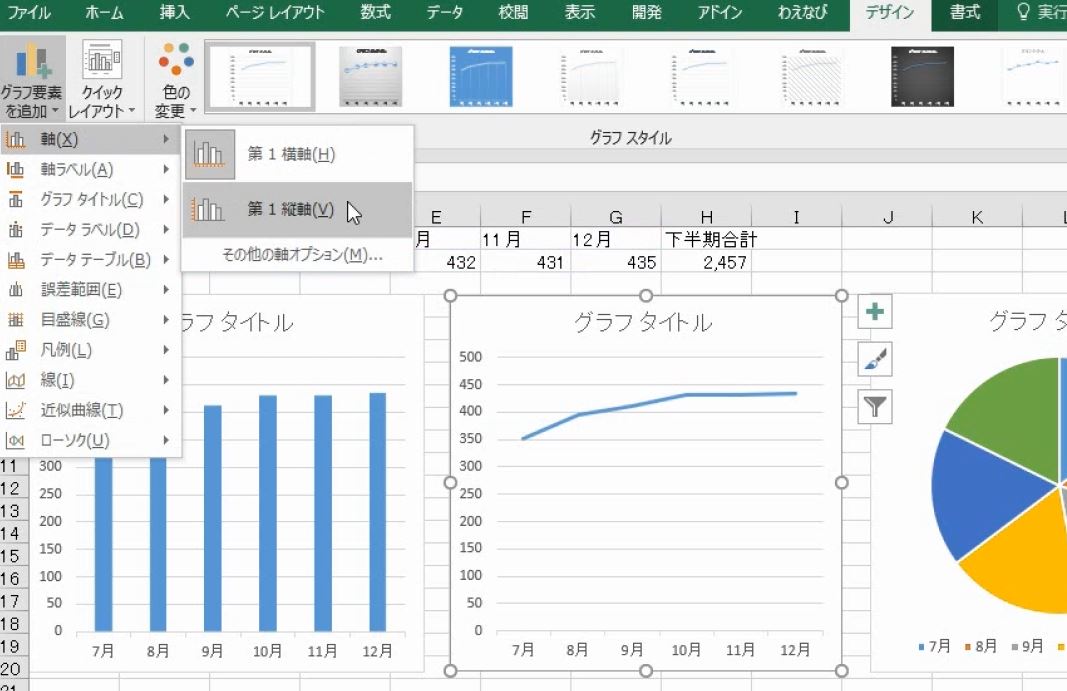Expand the 凡例(L) submenu
This screenshot has height=691, width=1067.
click(90, 350)
